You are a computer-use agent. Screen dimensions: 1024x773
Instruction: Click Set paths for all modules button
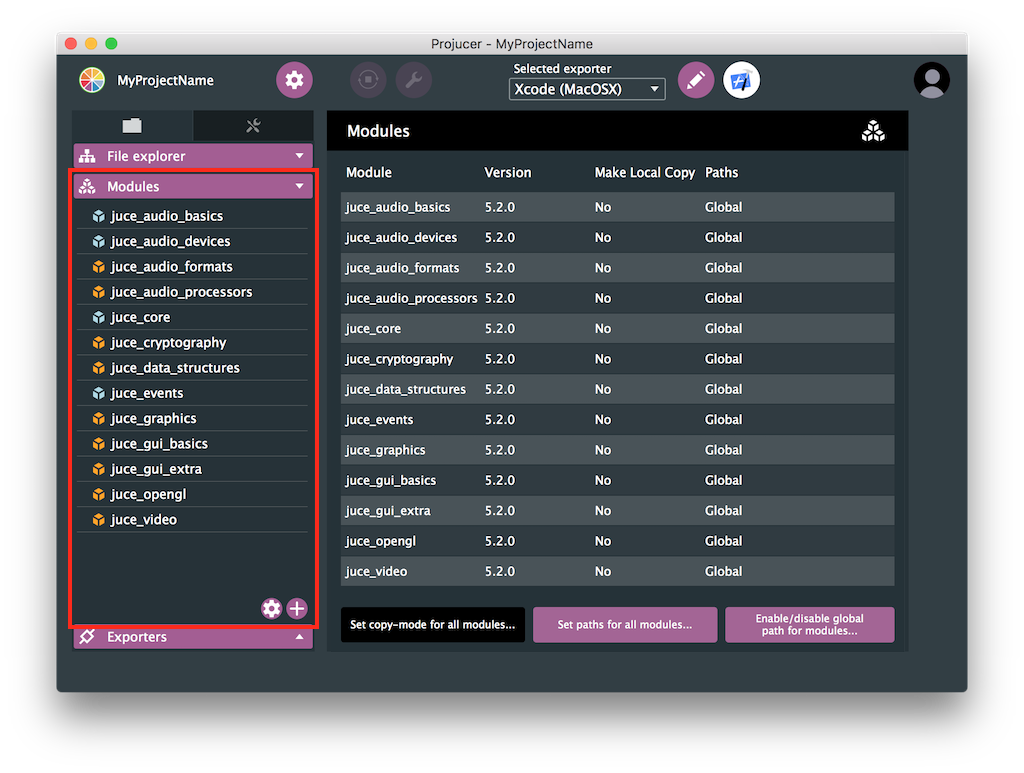pyautogui.click(x=625, y=625)
